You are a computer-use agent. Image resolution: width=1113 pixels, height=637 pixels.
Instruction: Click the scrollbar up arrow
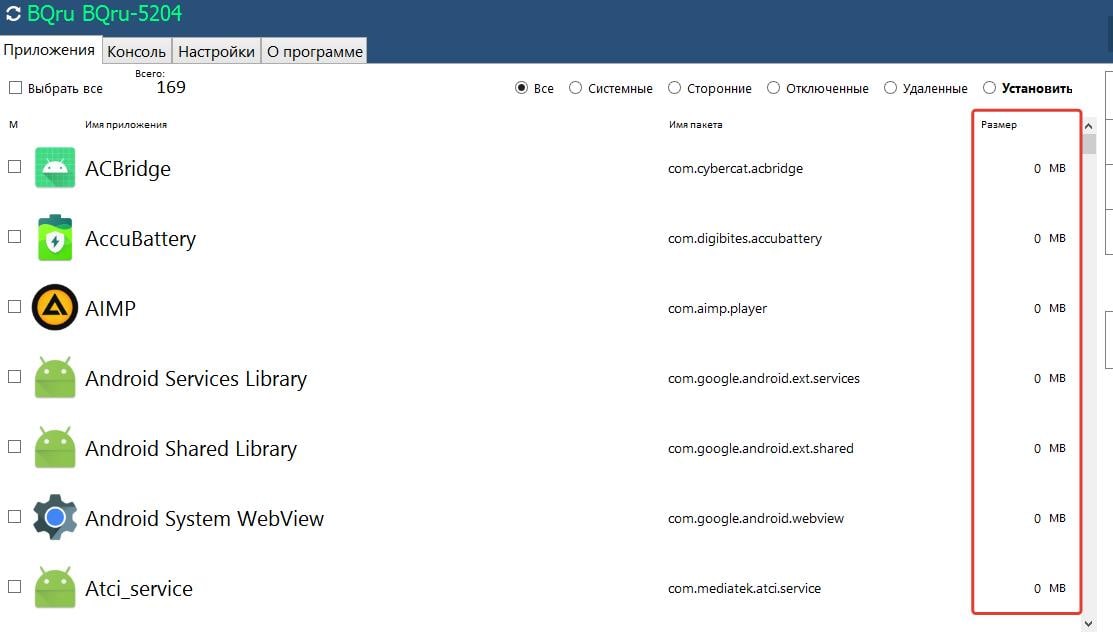(x=1089, y=126)
